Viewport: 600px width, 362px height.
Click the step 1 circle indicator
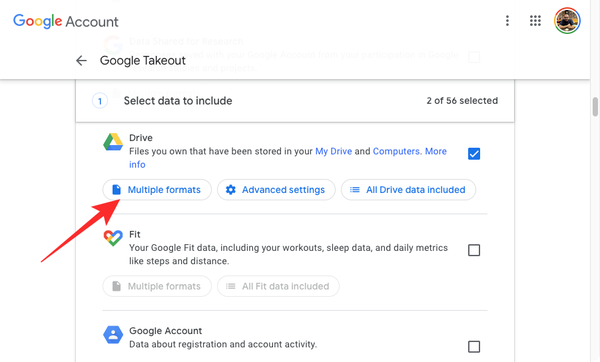100,101
